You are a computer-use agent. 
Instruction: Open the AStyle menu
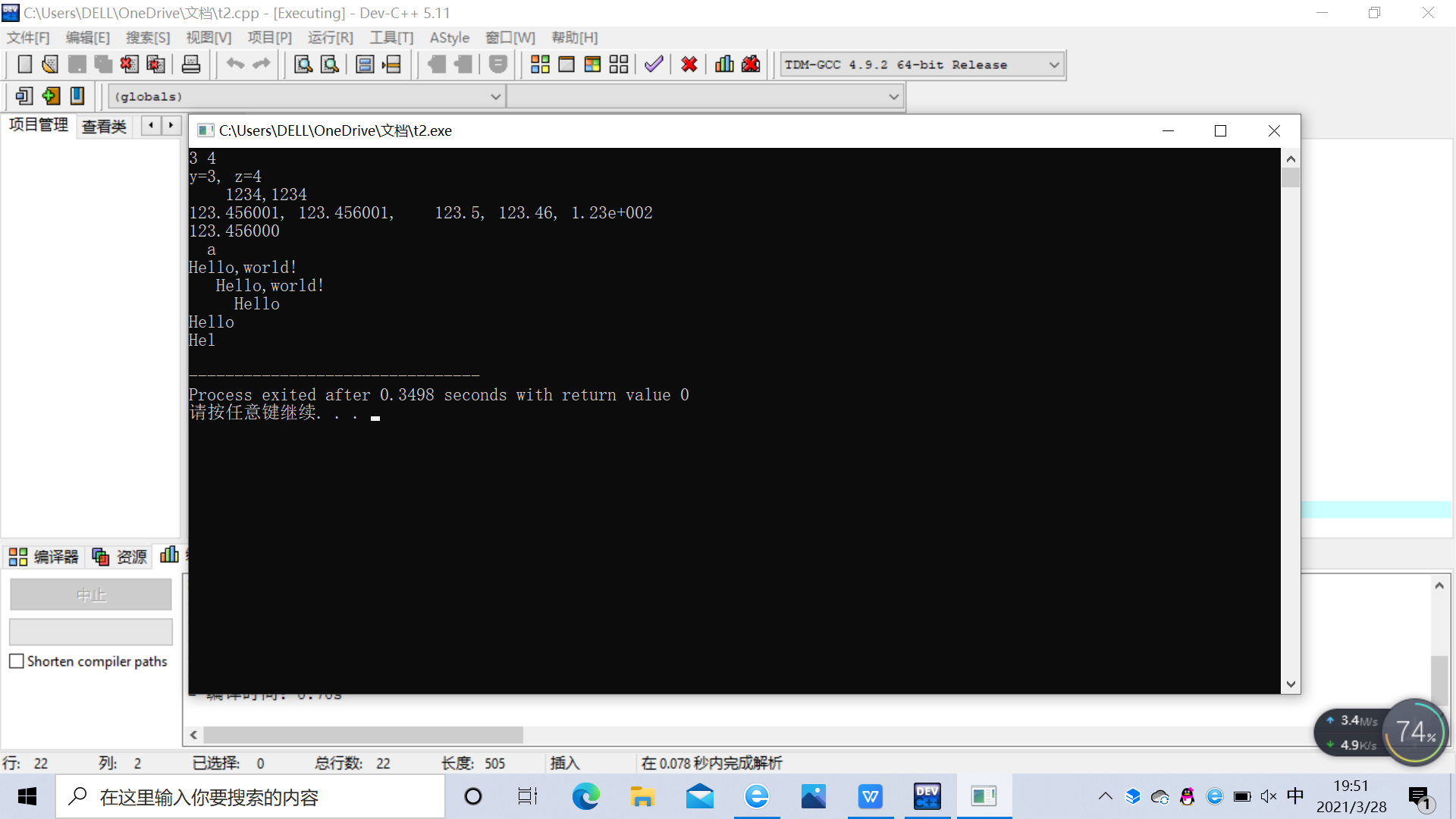[x=449, y=38]
